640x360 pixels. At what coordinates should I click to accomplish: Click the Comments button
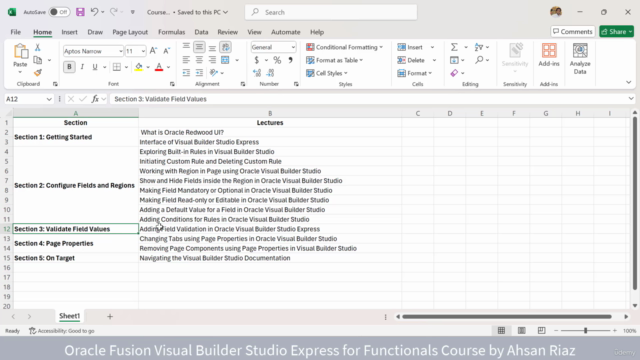pyautogui.click(x=573, y=31)
